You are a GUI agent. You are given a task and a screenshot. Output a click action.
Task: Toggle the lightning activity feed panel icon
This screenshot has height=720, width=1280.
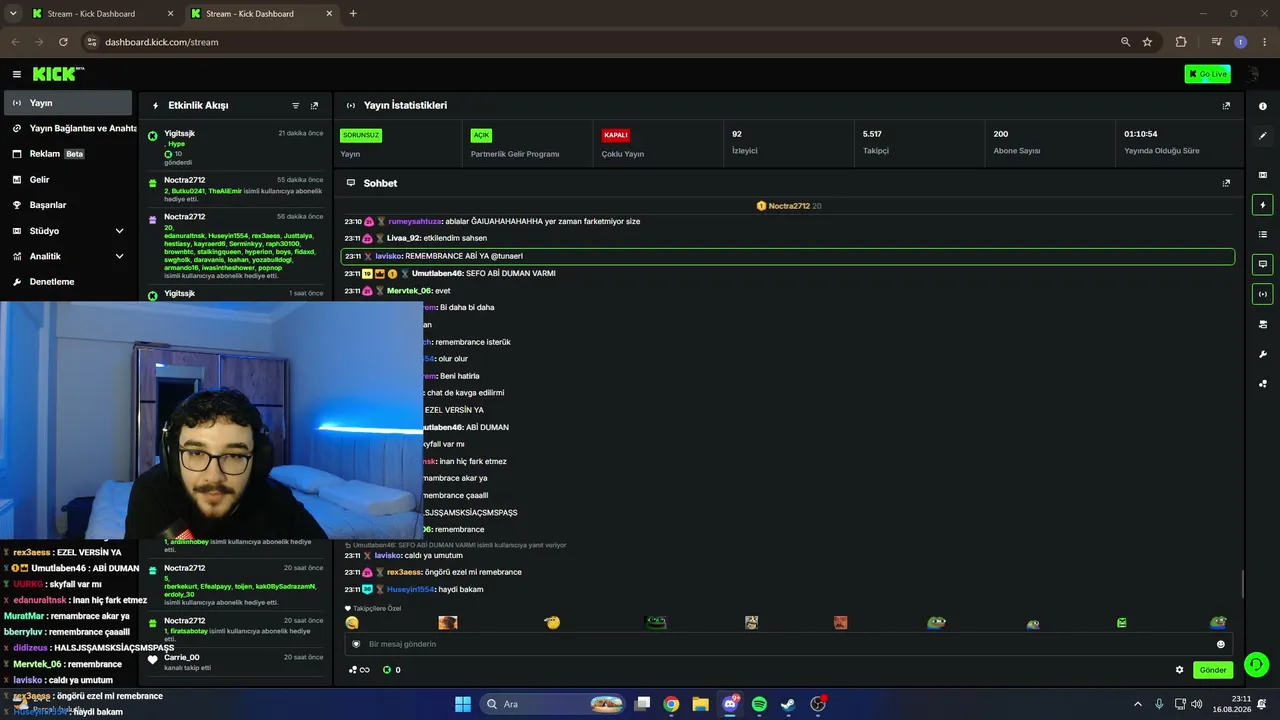tap(1262, 205)
